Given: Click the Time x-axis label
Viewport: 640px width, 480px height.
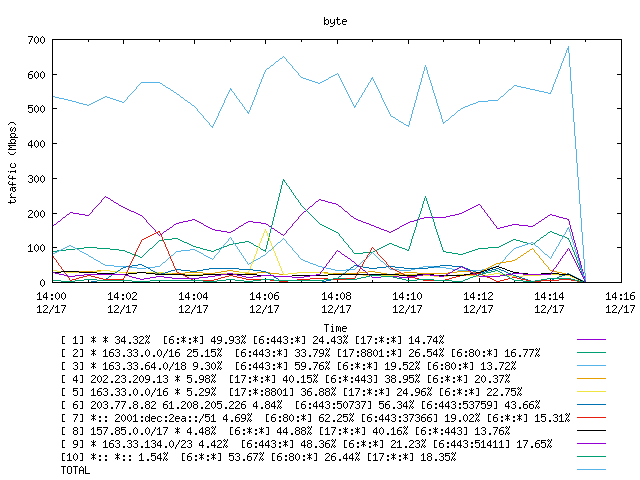Looking at the screenshot, I should point(335,328).
